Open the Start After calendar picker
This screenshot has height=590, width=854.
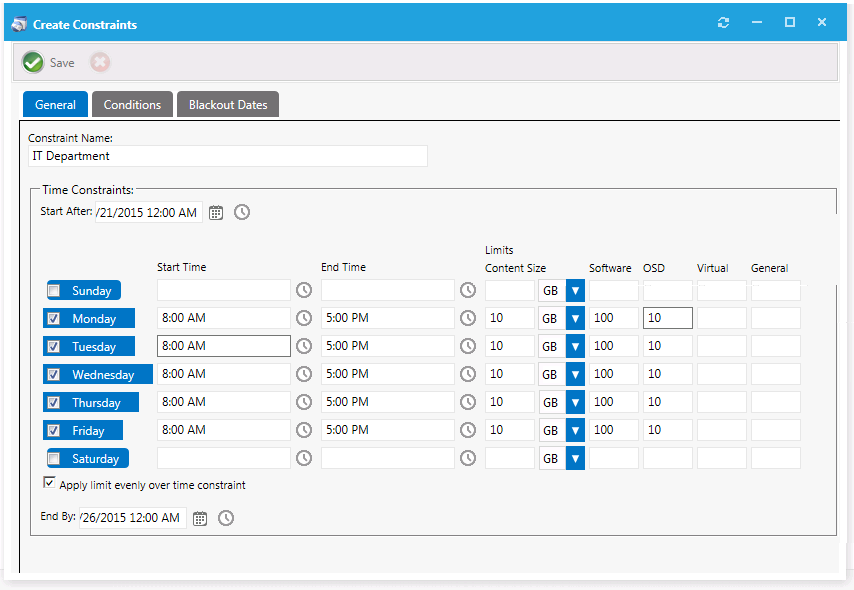click(216, 212)
